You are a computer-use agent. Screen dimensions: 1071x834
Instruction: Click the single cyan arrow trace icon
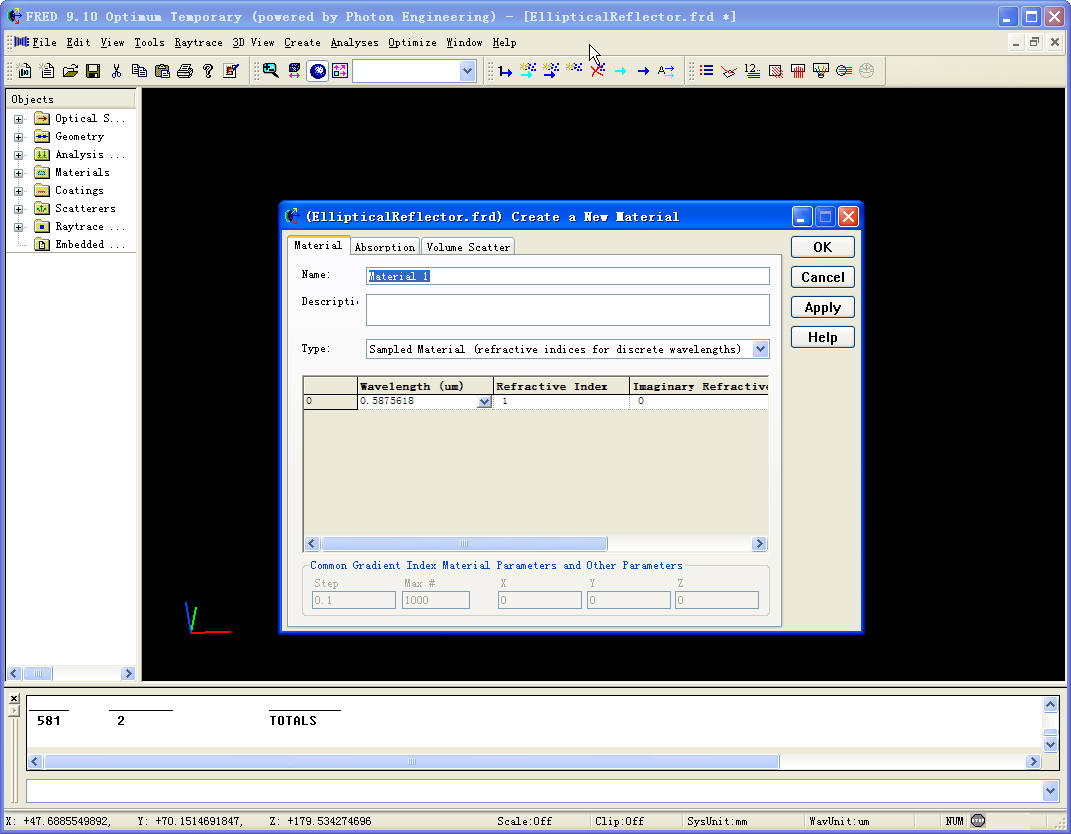tap(620, 70)
